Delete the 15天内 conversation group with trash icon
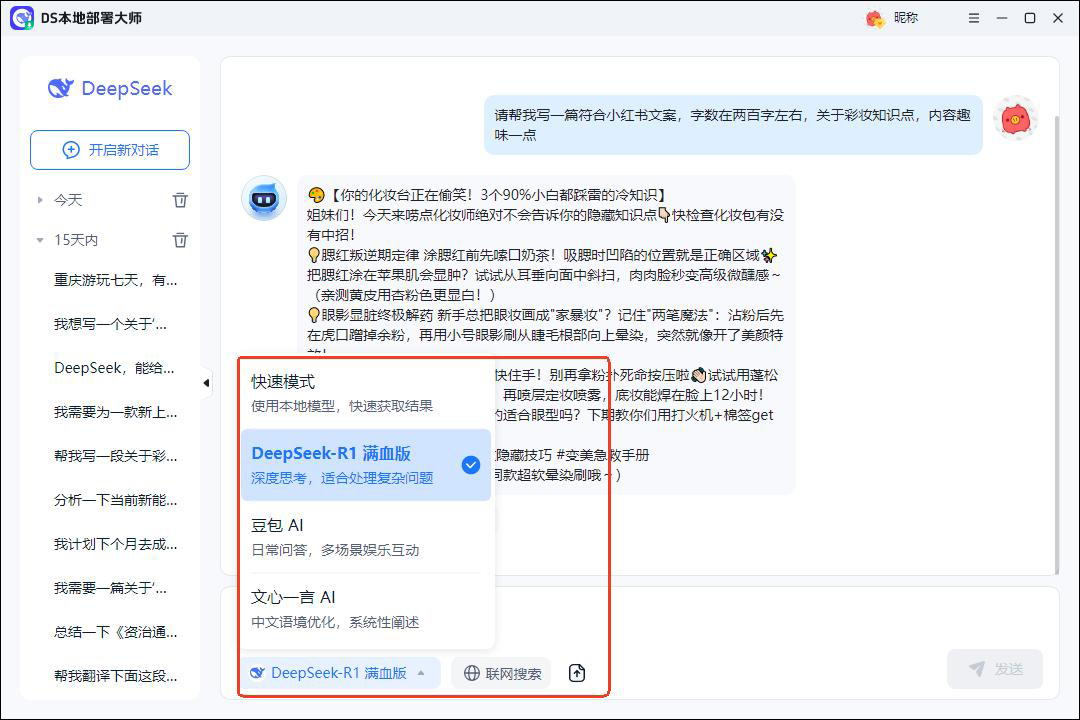The image size is (1080, 720). [x=180, y=240]
